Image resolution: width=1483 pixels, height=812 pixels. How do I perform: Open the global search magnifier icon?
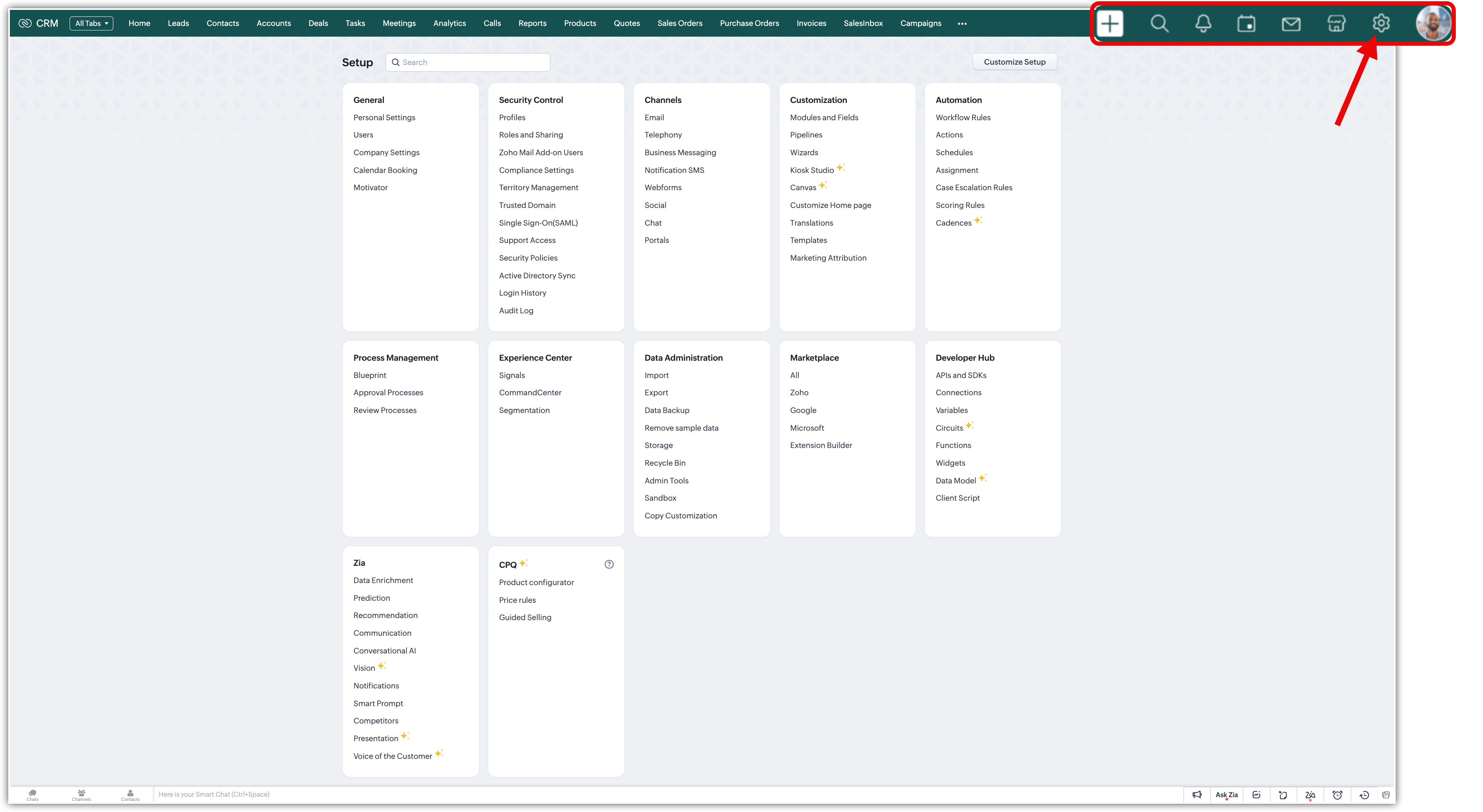tap(1159, 23)
